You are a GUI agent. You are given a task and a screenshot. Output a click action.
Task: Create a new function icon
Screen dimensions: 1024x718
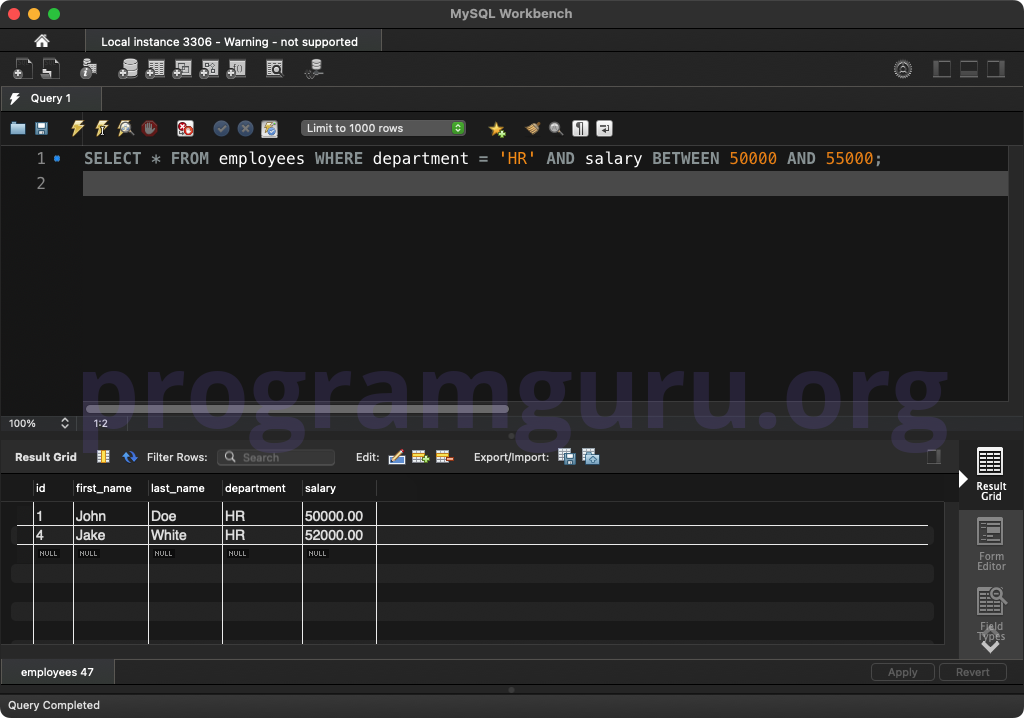coord(236,69)
